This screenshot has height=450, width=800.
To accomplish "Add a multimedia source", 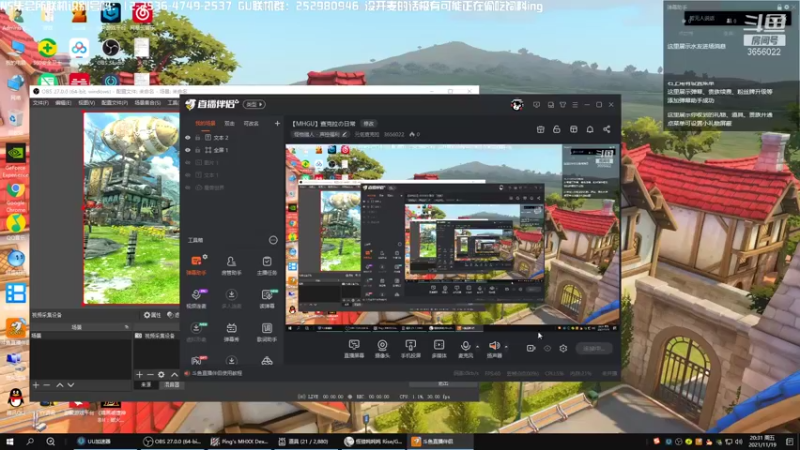I will pyautogui.click(x=439, y=348).
